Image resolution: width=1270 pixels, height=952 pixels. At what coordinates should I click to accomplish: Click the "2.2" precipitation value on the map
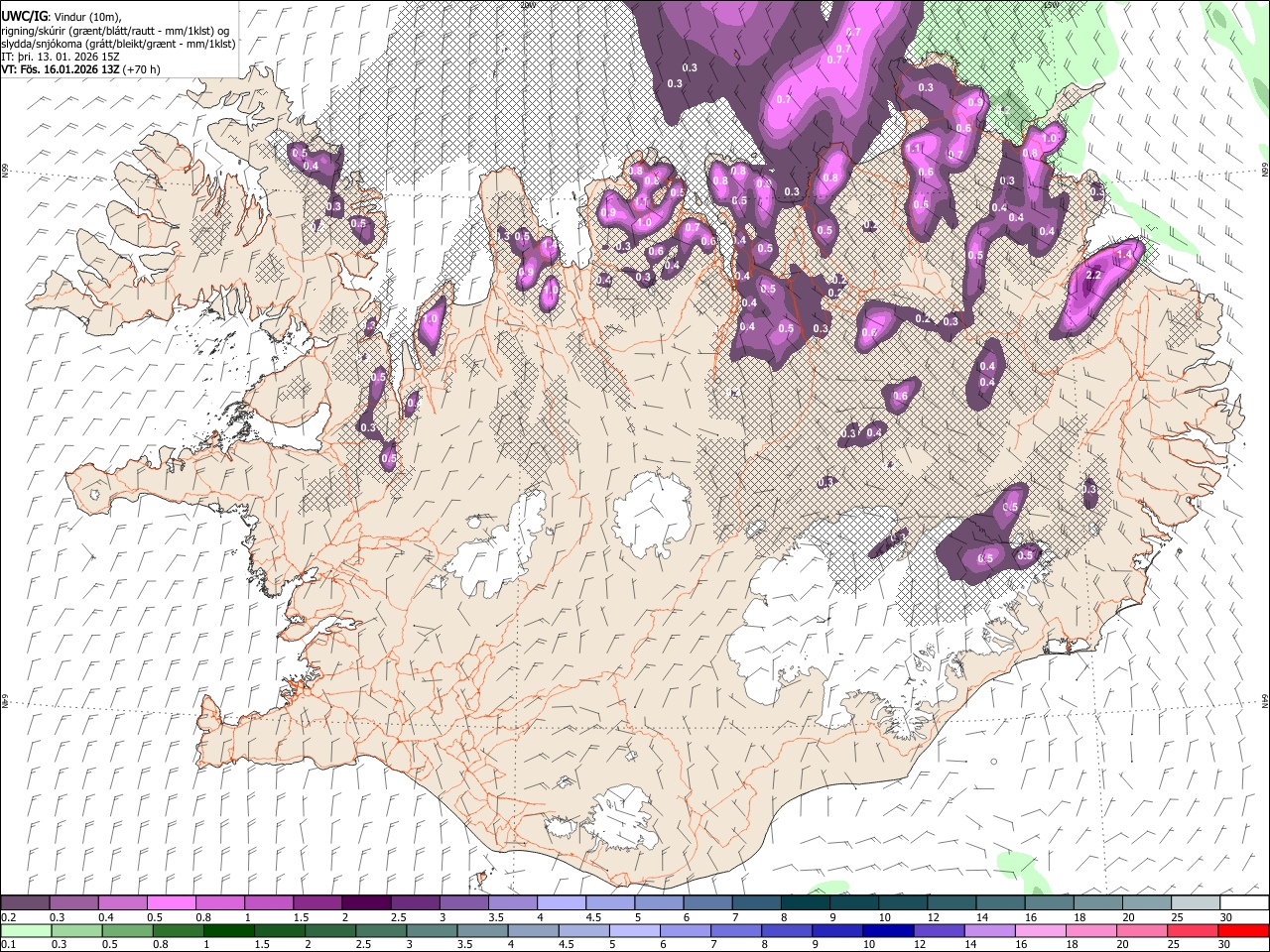(x=1094, y=275)
